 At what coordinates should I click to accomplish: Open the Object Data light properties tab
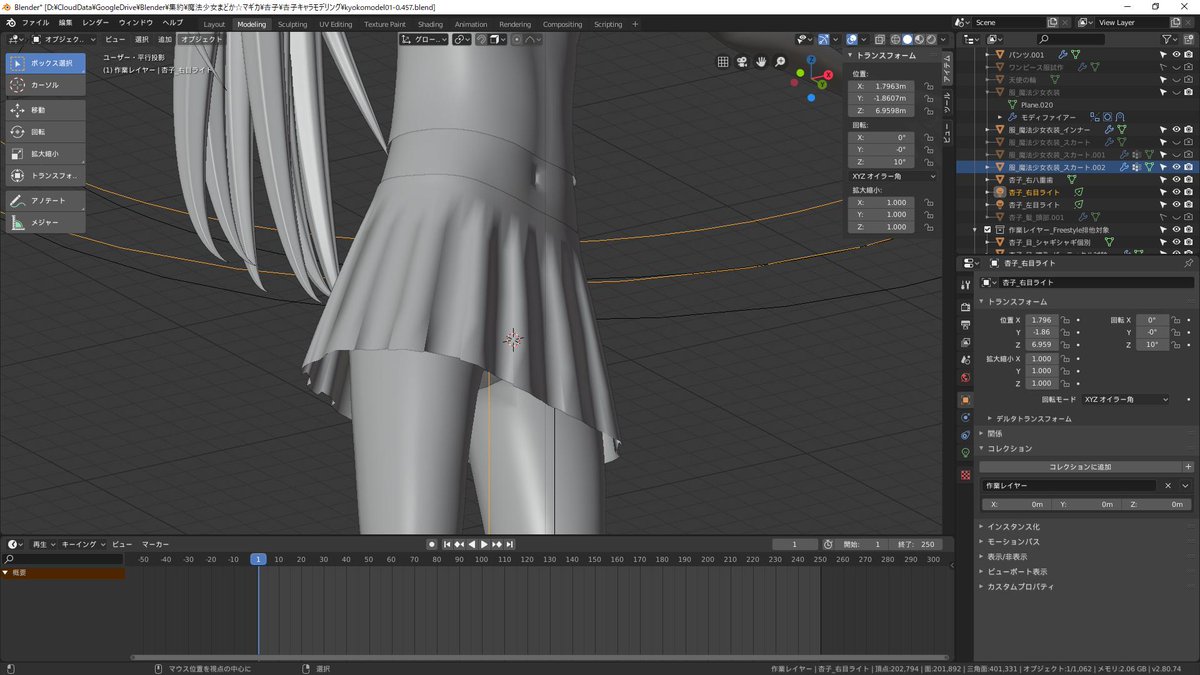pos(965,453)
